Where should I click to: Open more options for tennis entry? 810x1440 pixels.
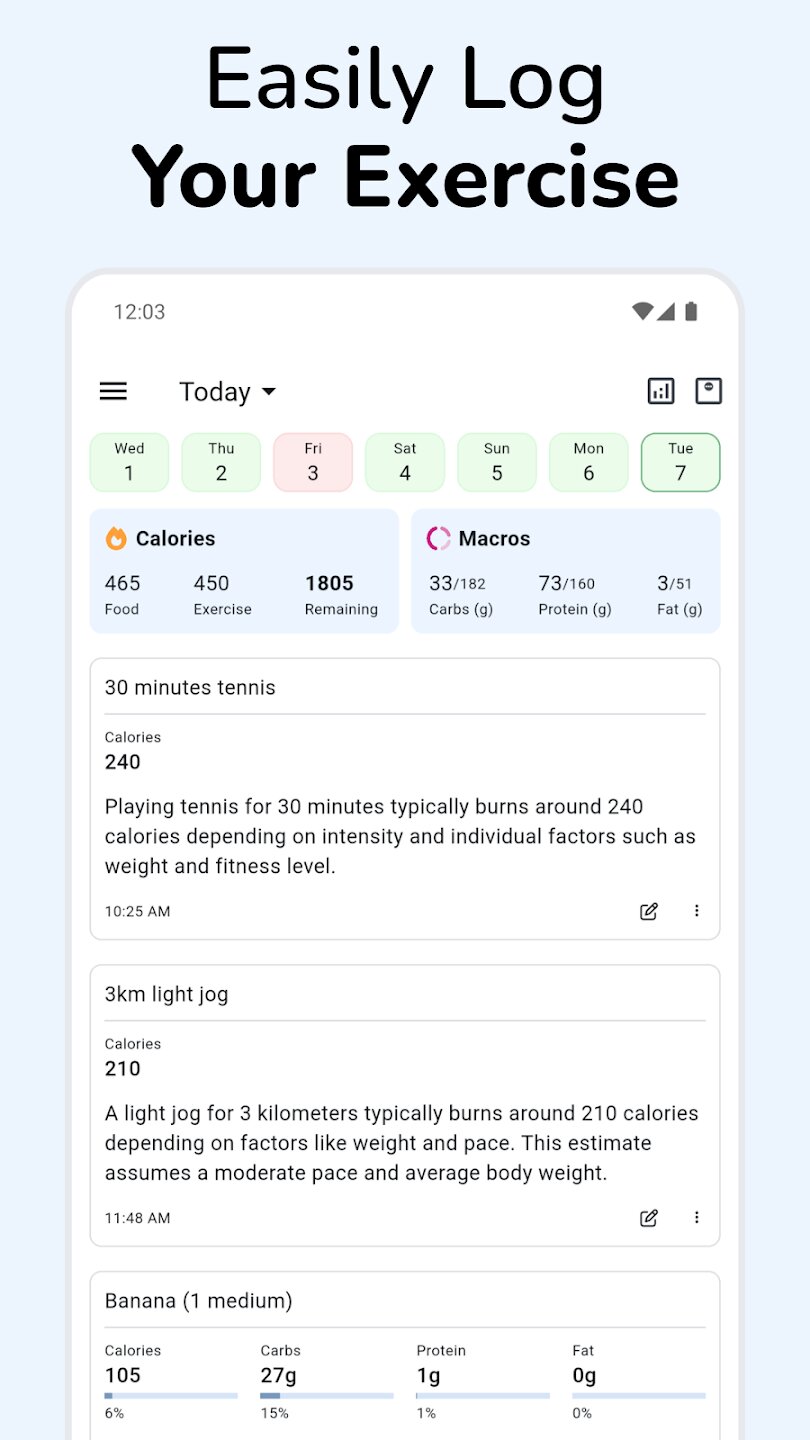(697, 911)
